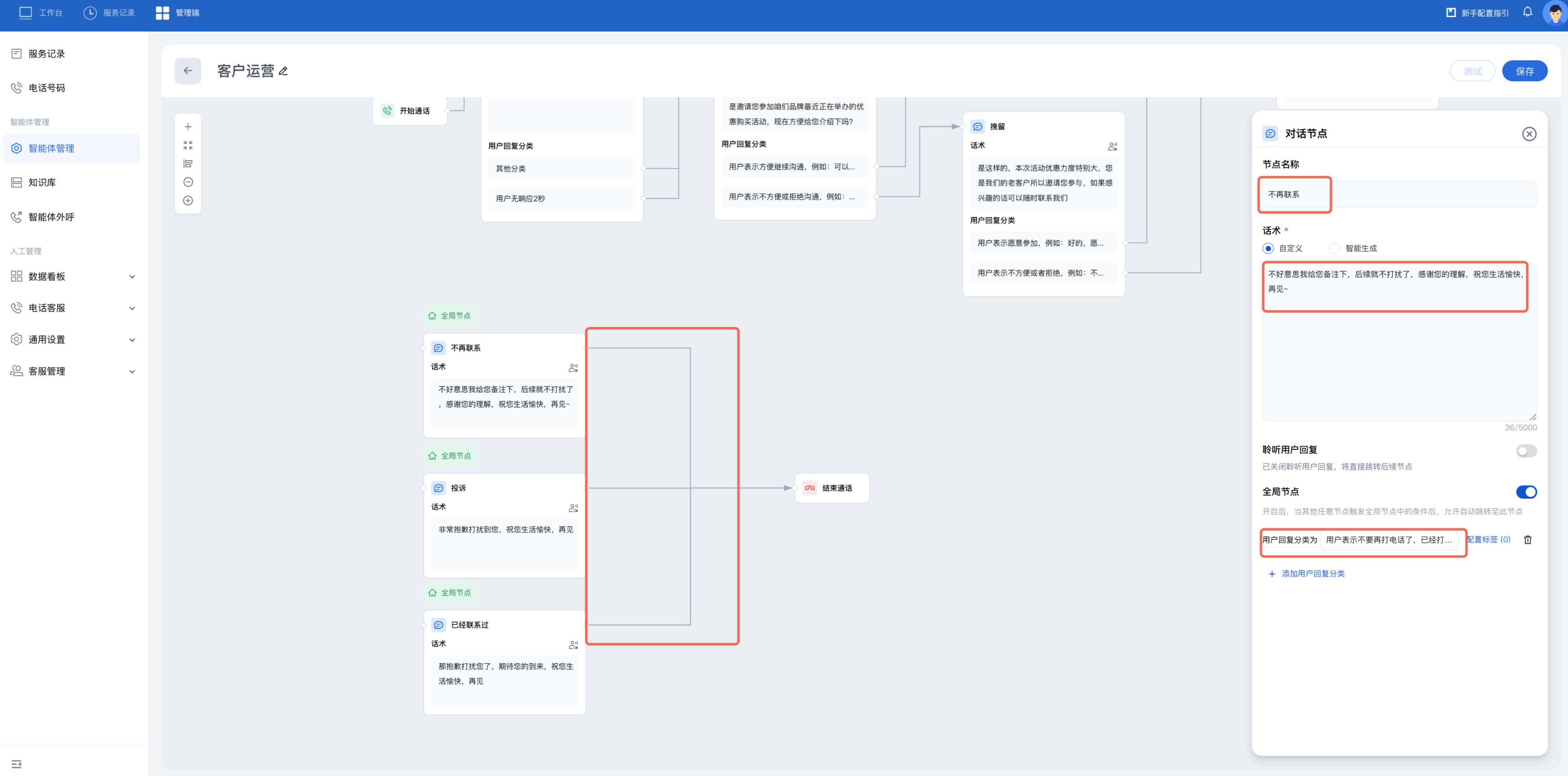Enable the 聆听用户回复 switch
Image resolution: width=1568 pixels, height=776 pixels.
1526,451
